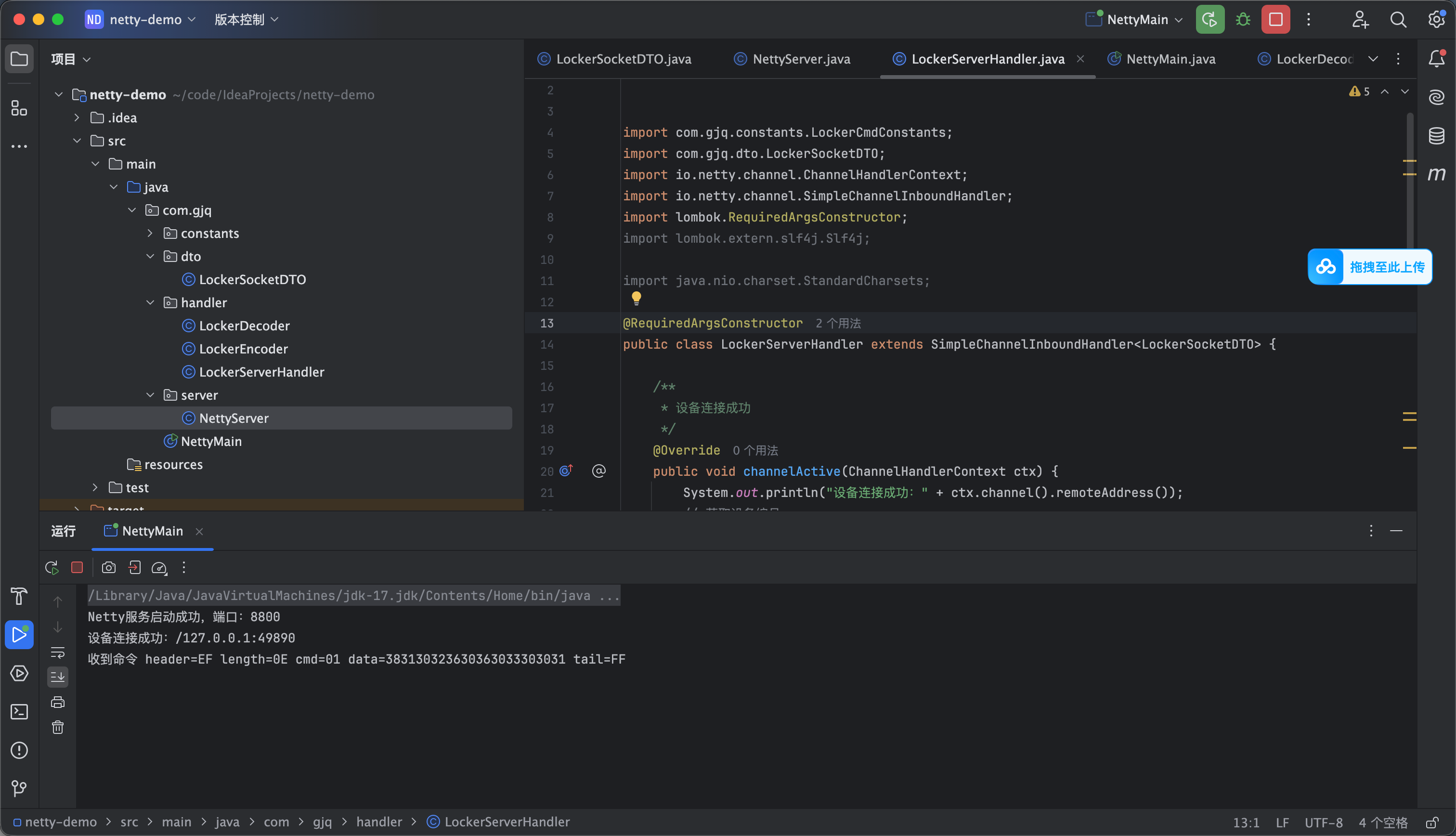Image resolution: width=1456 pixels, height=836 pixels.
Task: Stop the process in the Run panel toolbar
Action: (77, 567)
